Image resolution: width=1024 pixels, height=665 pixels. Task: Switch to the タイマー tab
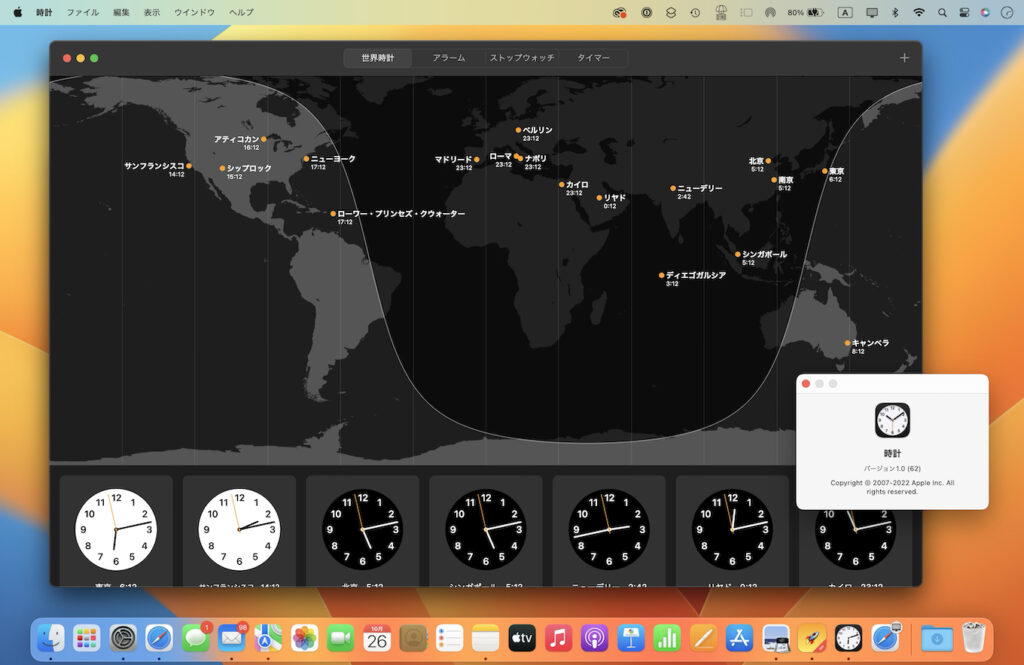[593, 58]
